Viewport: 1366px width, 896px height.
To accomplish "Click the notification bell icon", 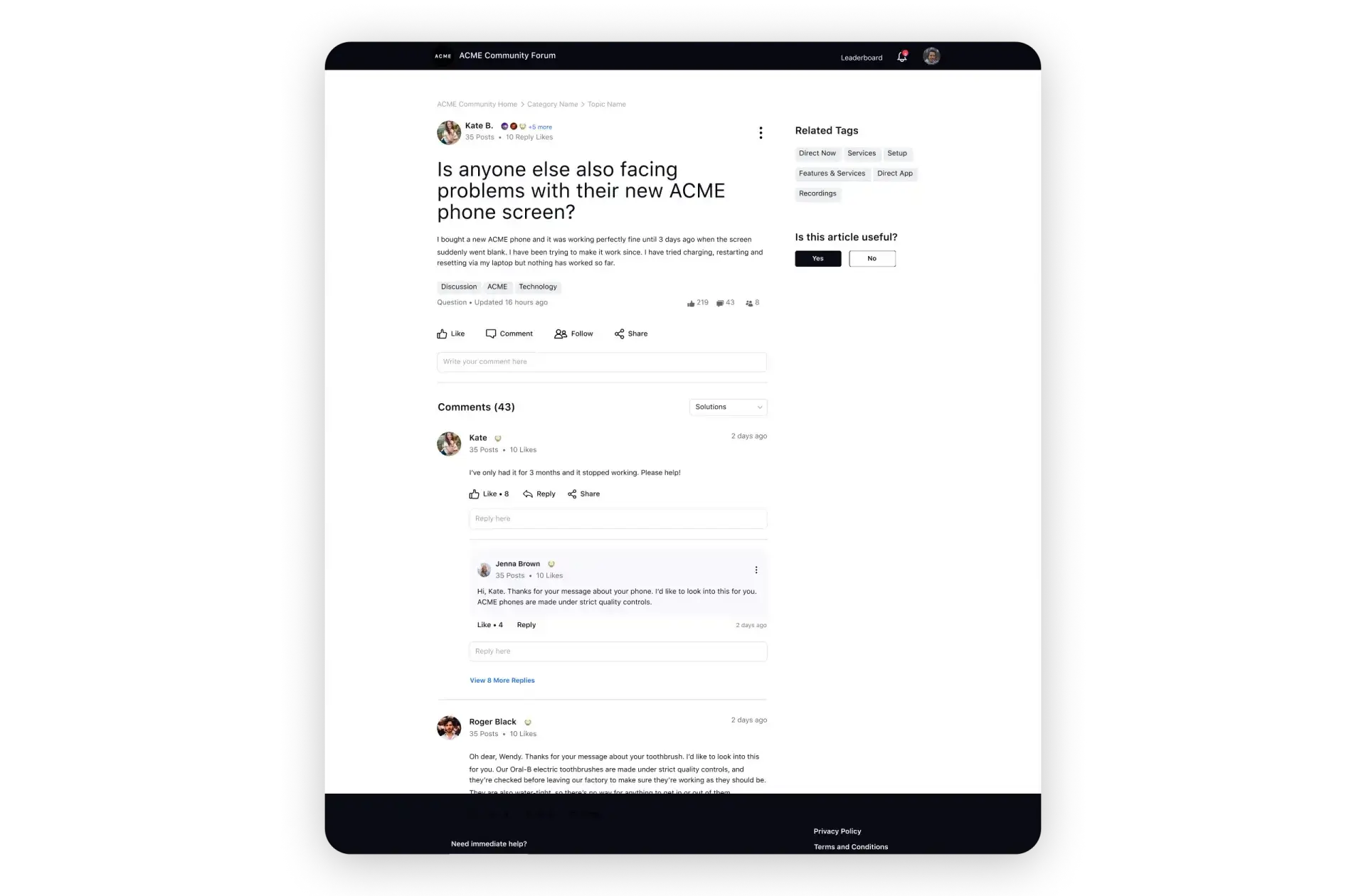I will point(902,56).
